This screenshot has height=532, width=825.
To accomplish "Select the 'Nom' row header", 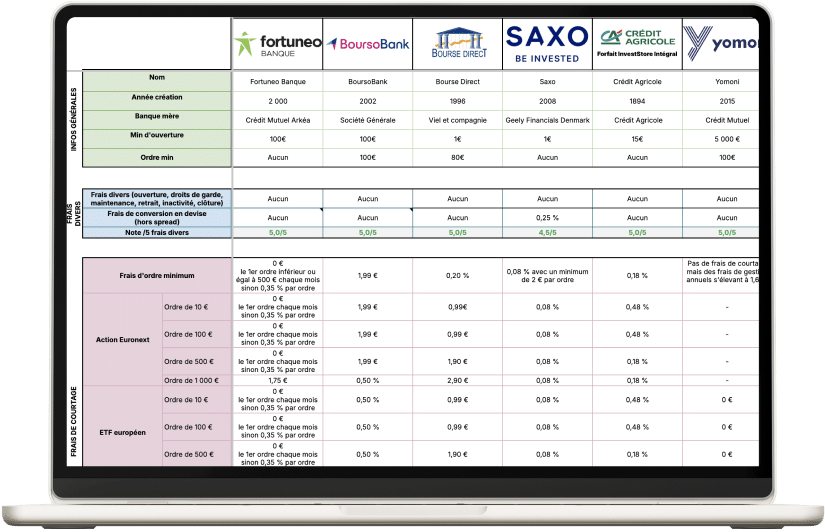I will tap(157, 81).
